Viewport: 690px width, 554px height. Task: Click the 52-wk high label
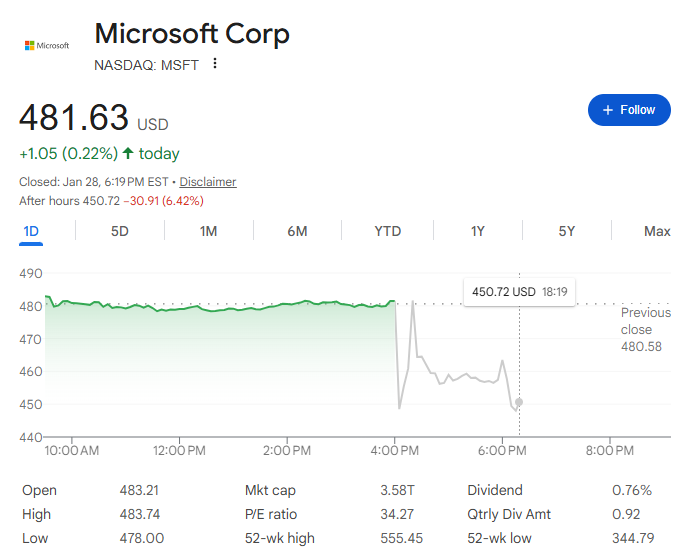(x=279, y=538)
